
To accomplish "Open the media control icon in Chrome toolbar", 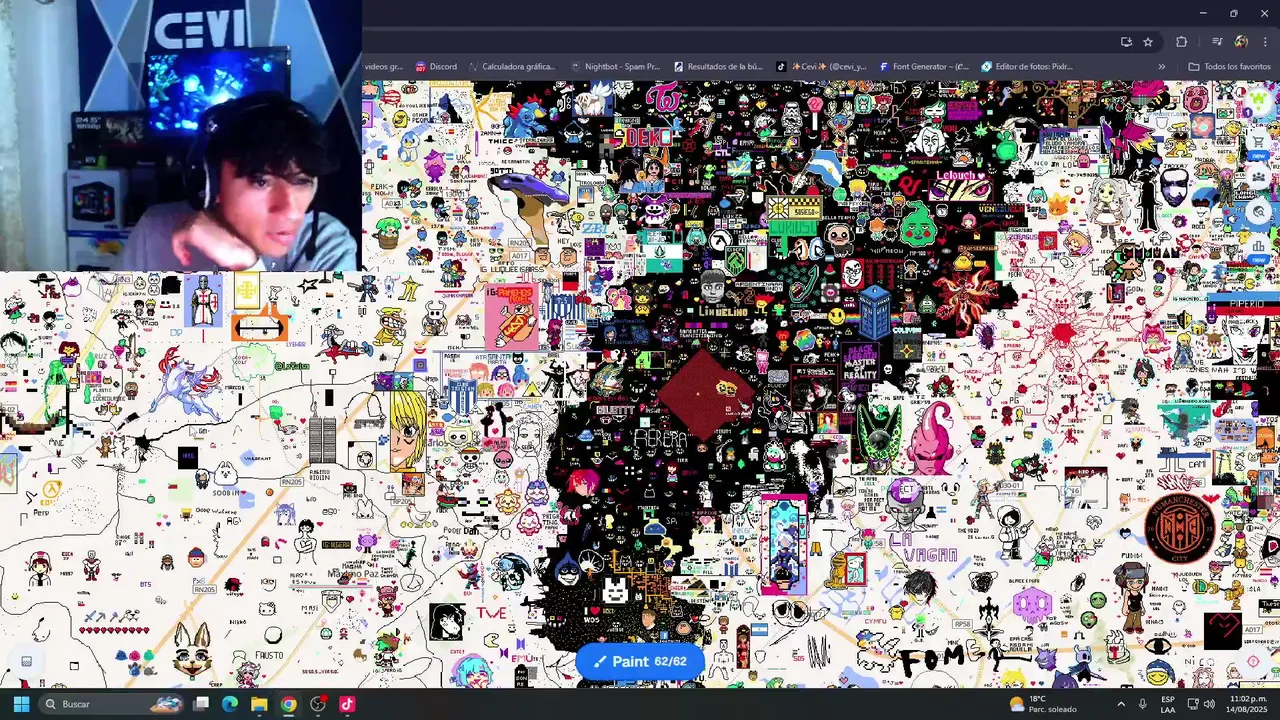I will [1217, 42].
